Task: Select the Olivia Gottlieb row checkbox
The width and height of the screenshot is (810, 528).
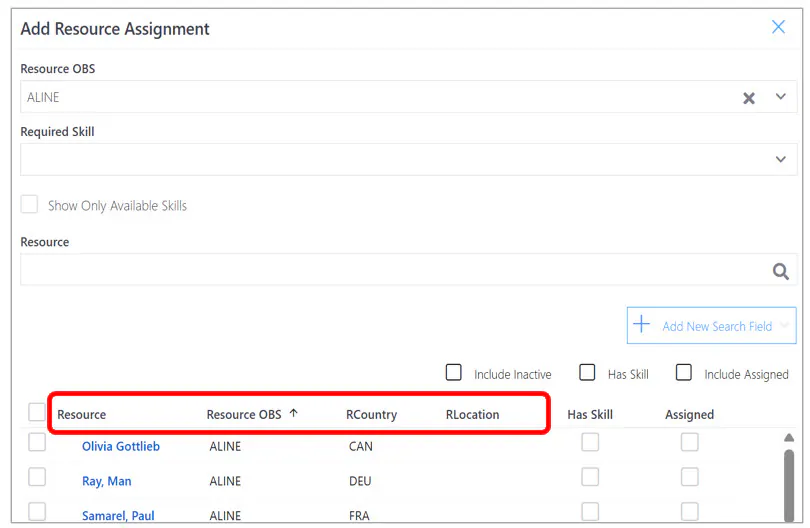Action: coord(37,442)
